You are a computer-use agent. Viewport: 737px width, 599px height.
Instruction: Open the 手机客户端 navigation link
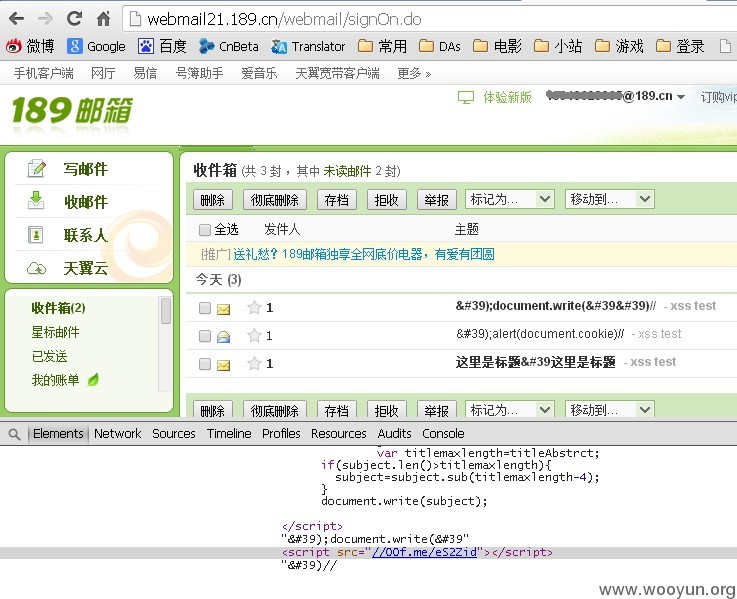pos(43,73)
